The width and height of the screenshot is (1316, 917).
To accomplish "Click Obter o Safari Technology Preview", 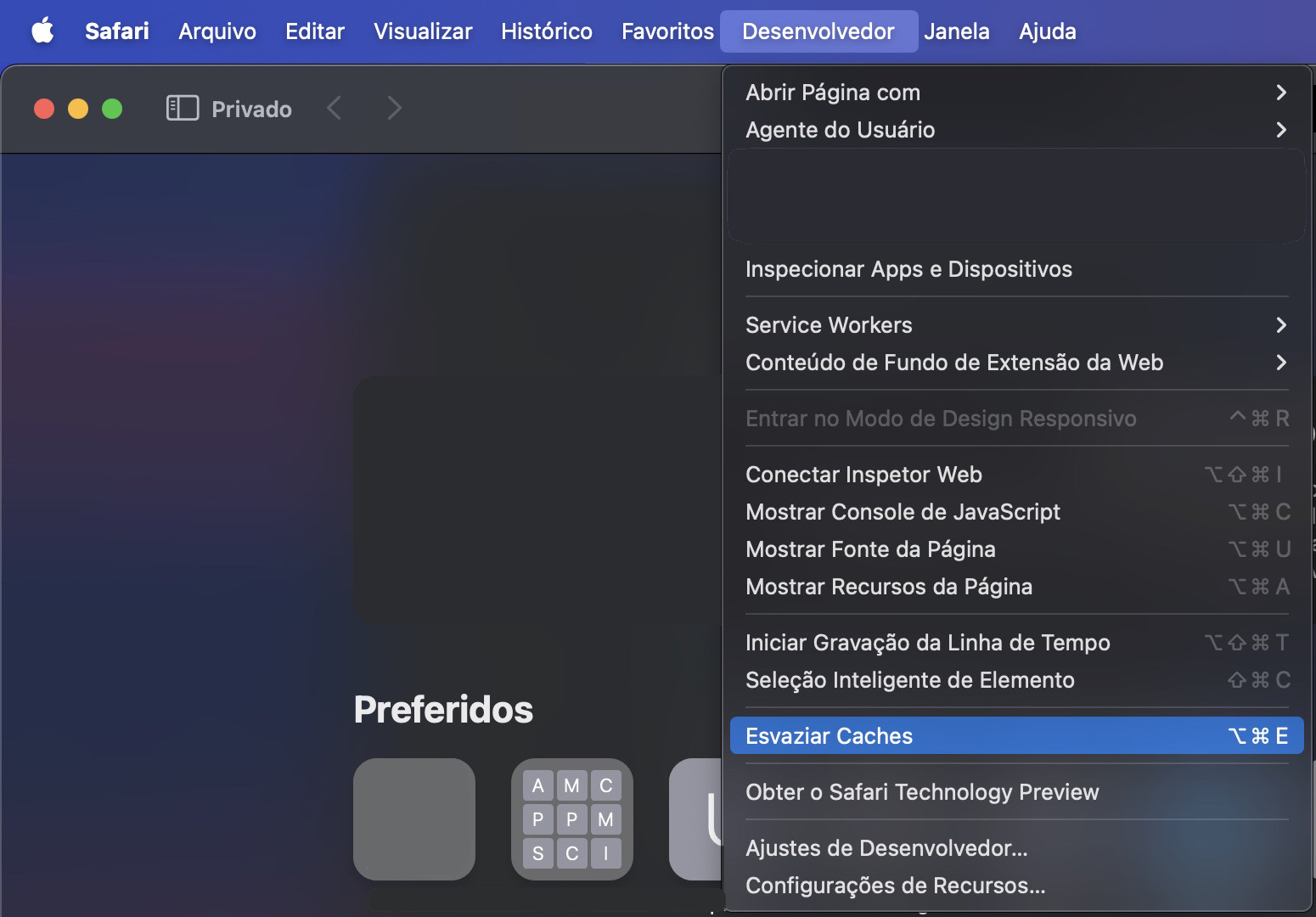I will (x=922, y=791).
